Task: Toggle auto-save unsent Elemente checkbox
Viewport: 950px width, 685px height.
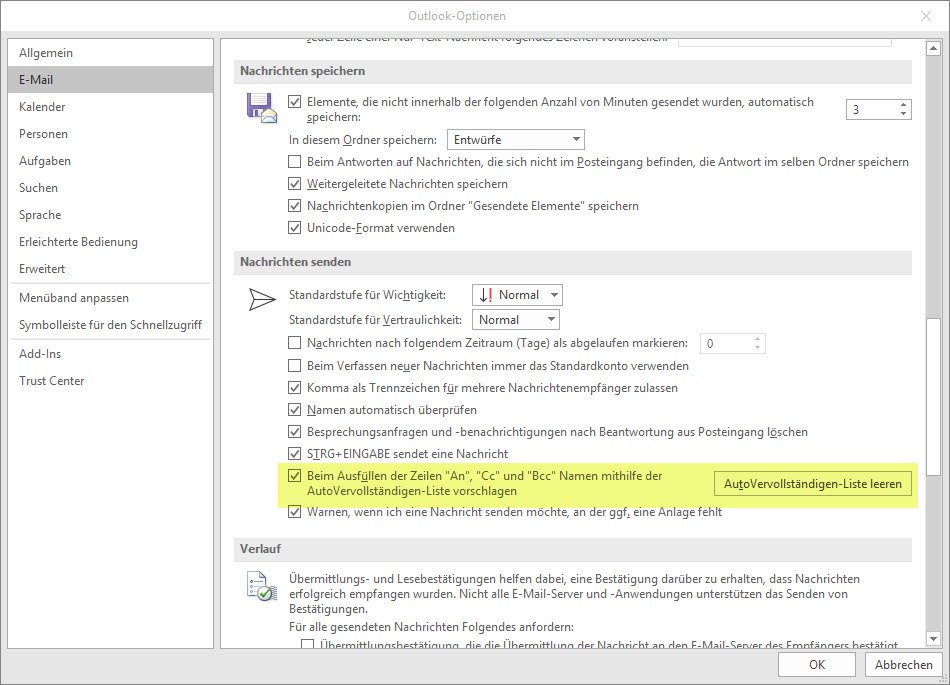Action: [294, 102]
